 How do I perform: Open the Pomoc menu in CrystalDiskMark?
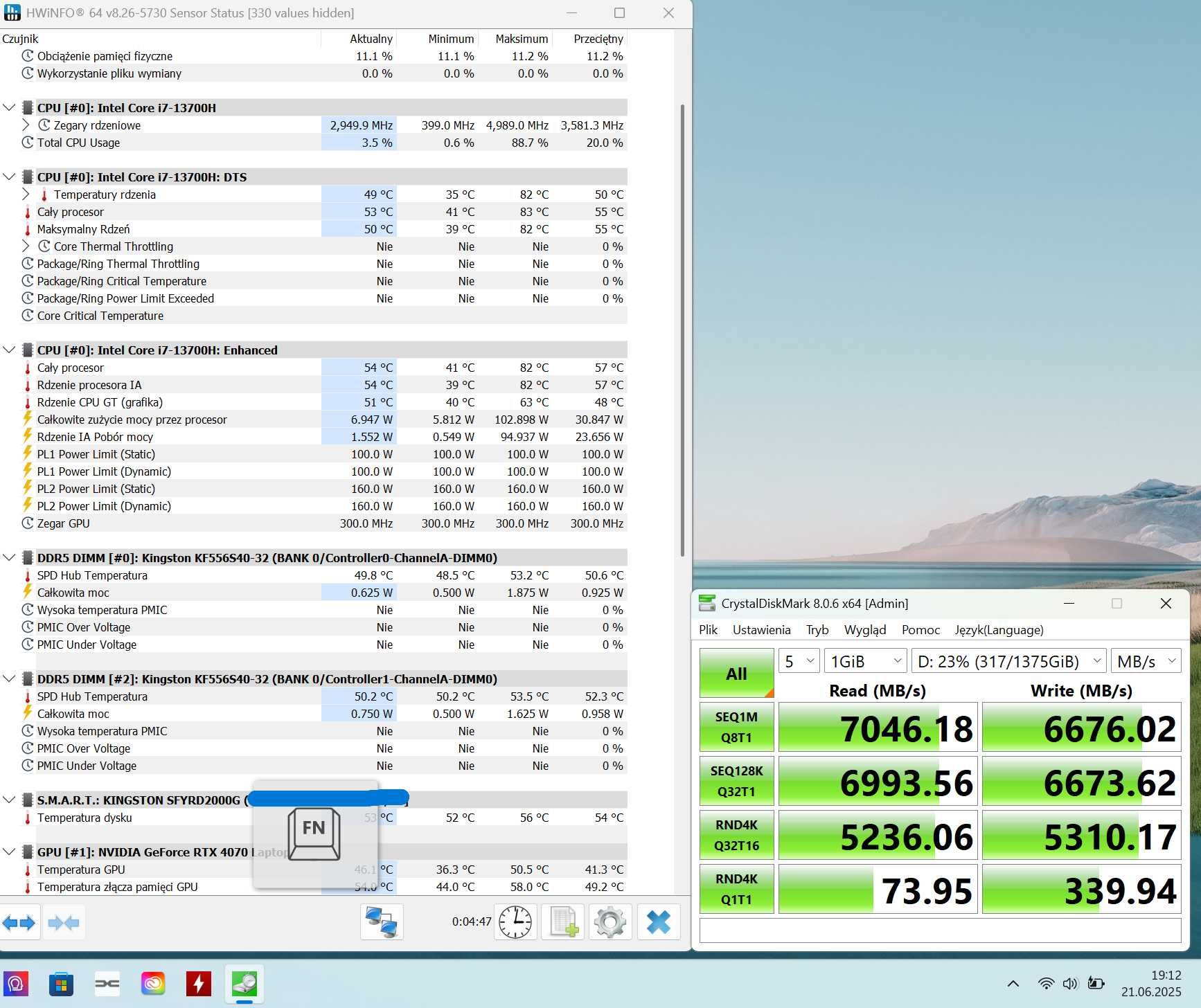(x=920, y=630)
